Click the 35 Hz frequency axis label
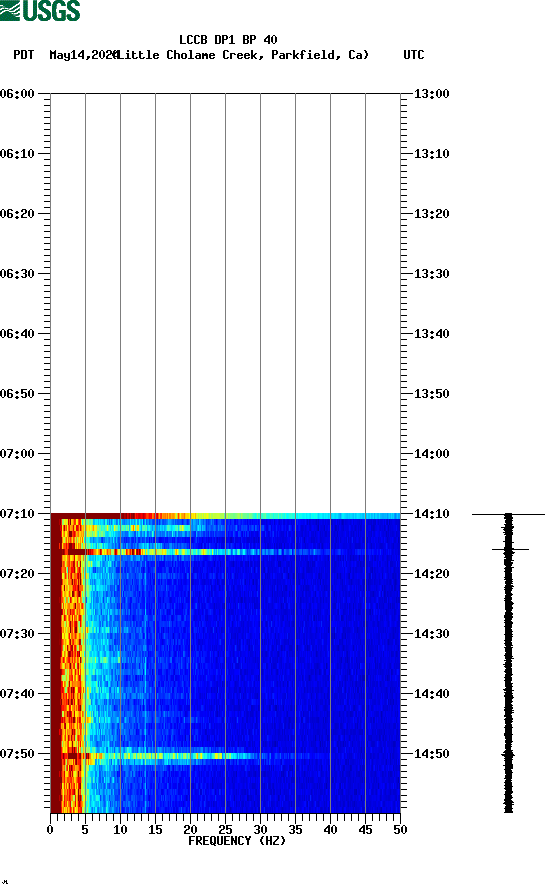 pyautogui.click(x=296, y=830)
